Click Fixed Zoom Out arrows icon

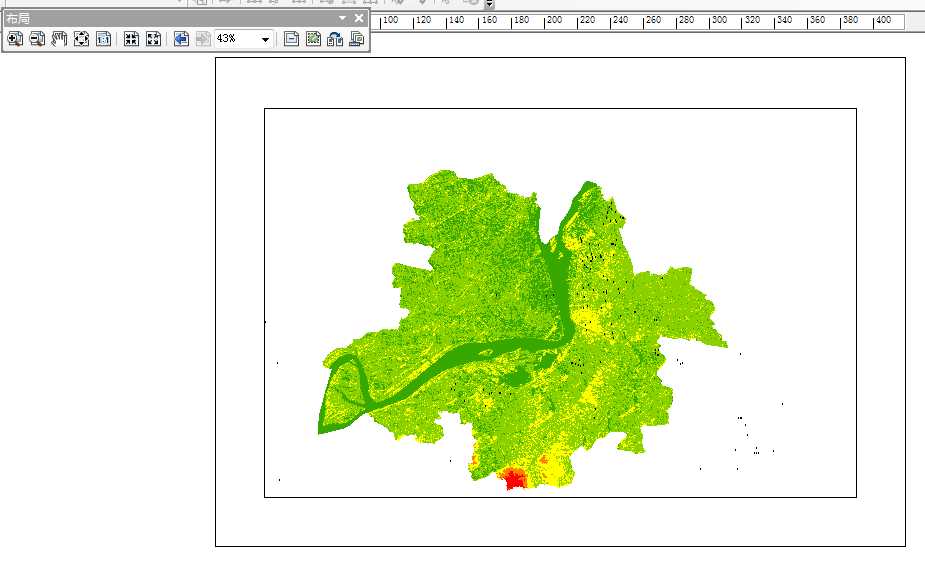[153, 39]
